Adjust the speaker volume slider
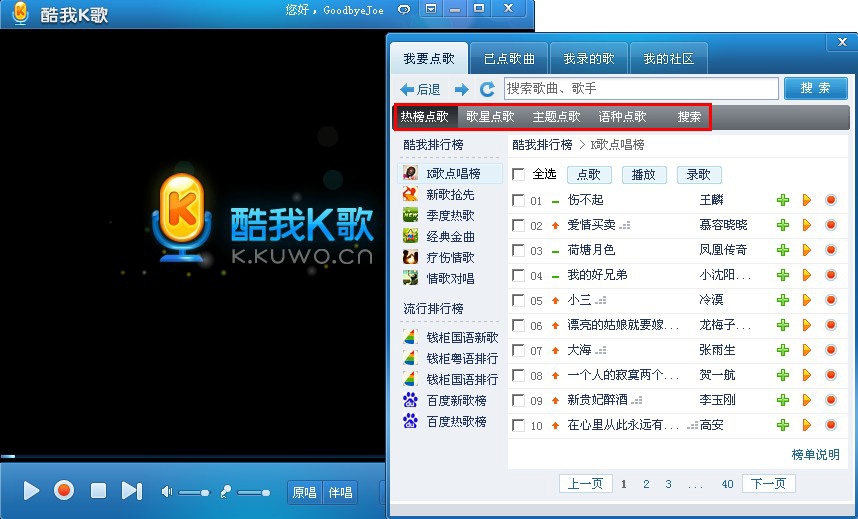The width and height of the screenshot is (858, 519). coord(194,493)
